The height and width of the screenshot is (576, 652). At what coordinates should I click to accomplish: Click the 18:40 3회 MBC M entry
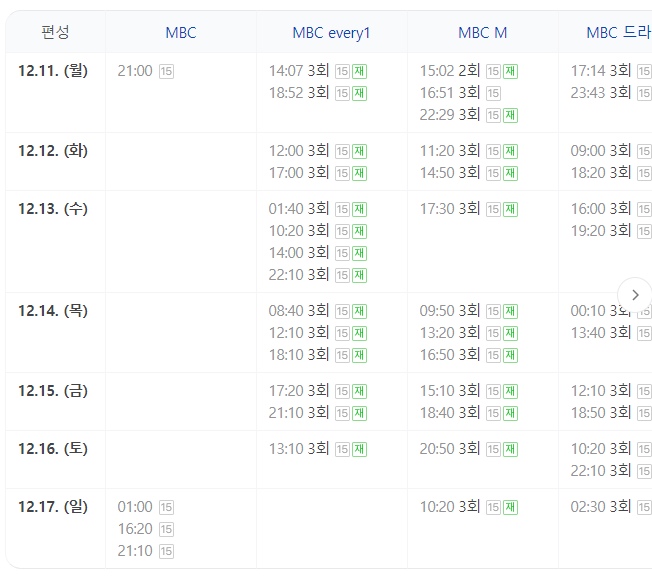tap(450, 413)
